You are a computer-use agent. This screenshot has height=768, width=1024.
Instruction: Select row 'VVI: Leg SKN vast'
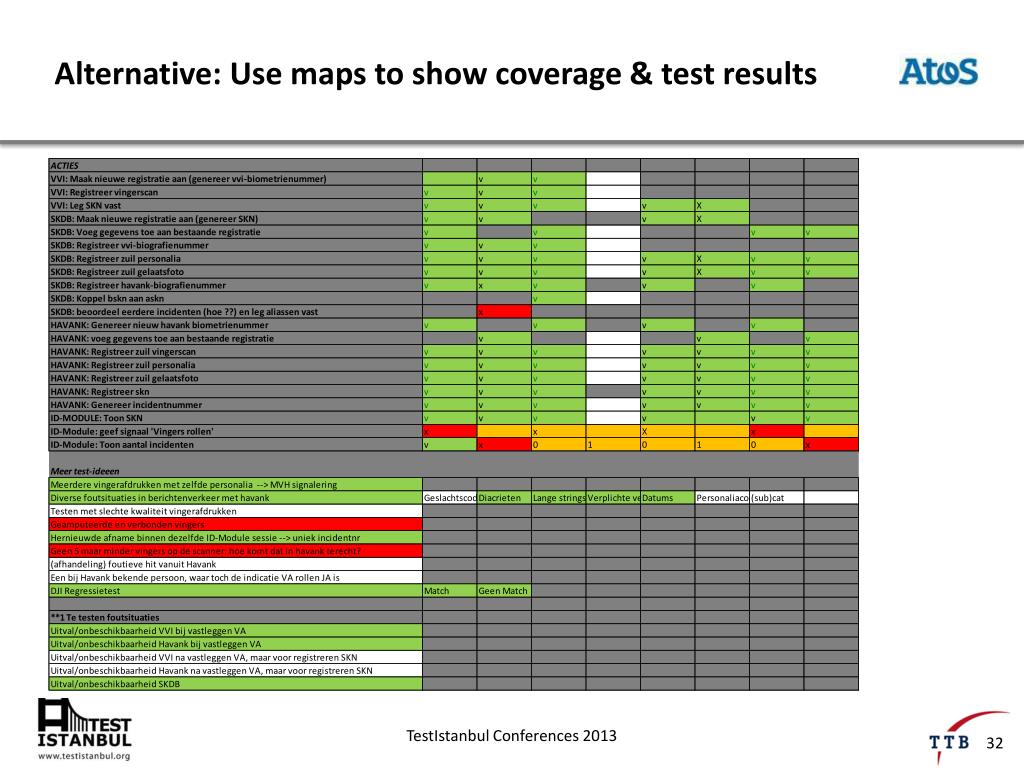coord(236,205)
